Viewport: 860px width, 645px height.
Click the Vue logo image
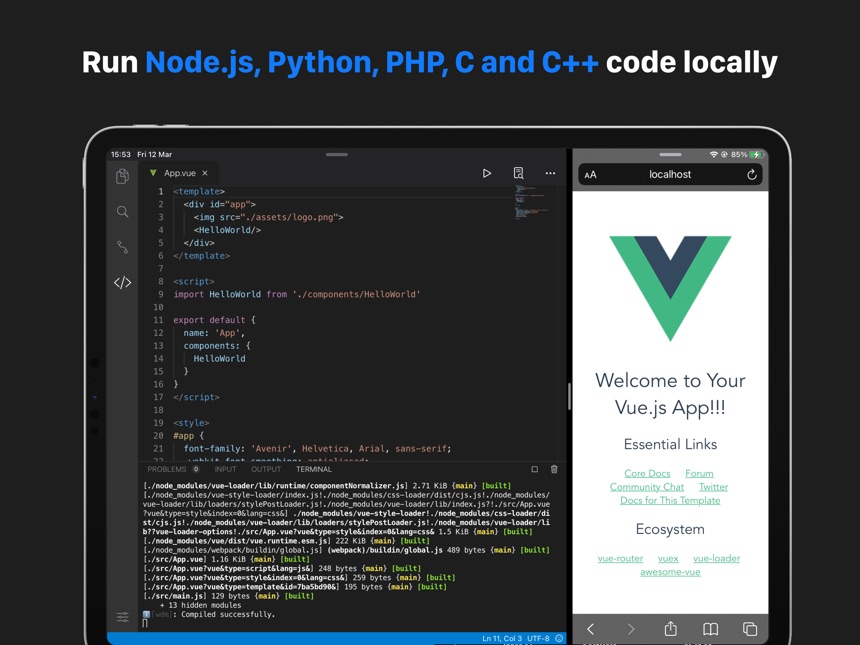(x=670, y=288)
